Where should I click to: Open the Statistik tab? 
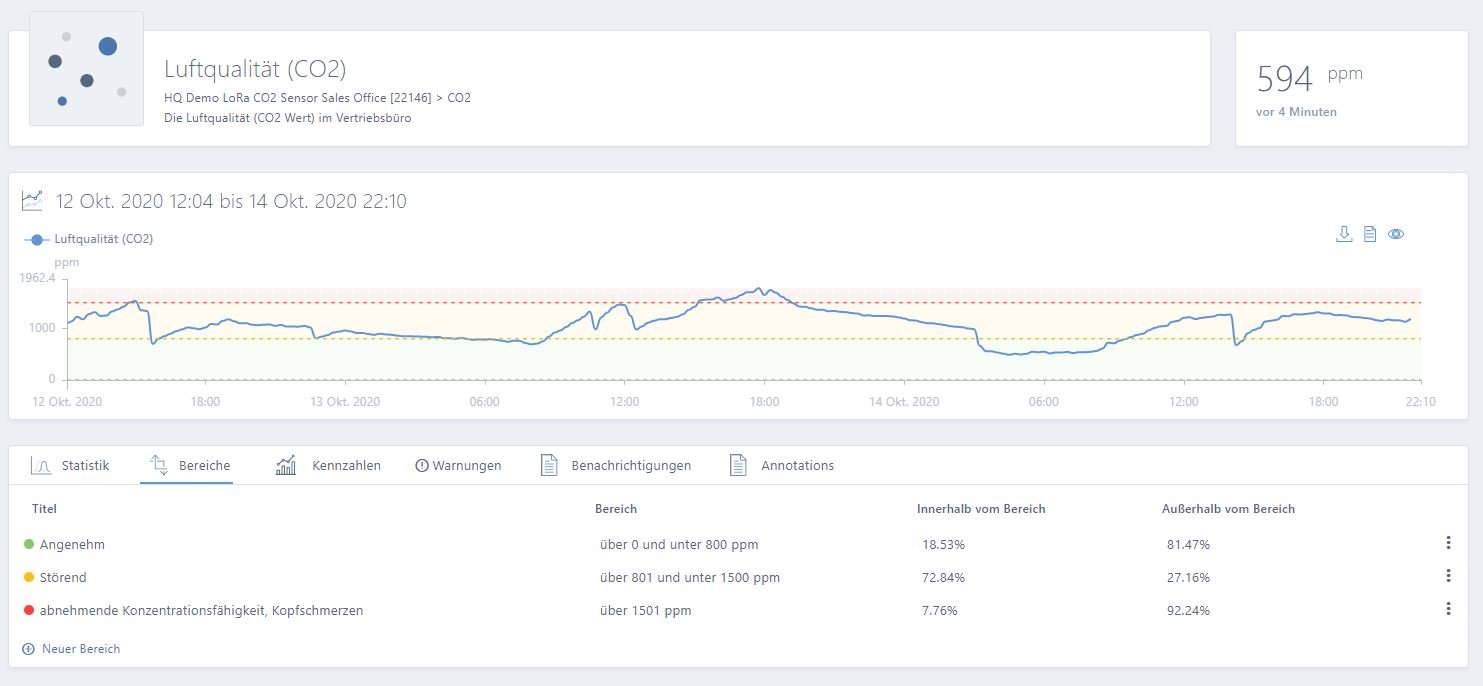[70, 465]
